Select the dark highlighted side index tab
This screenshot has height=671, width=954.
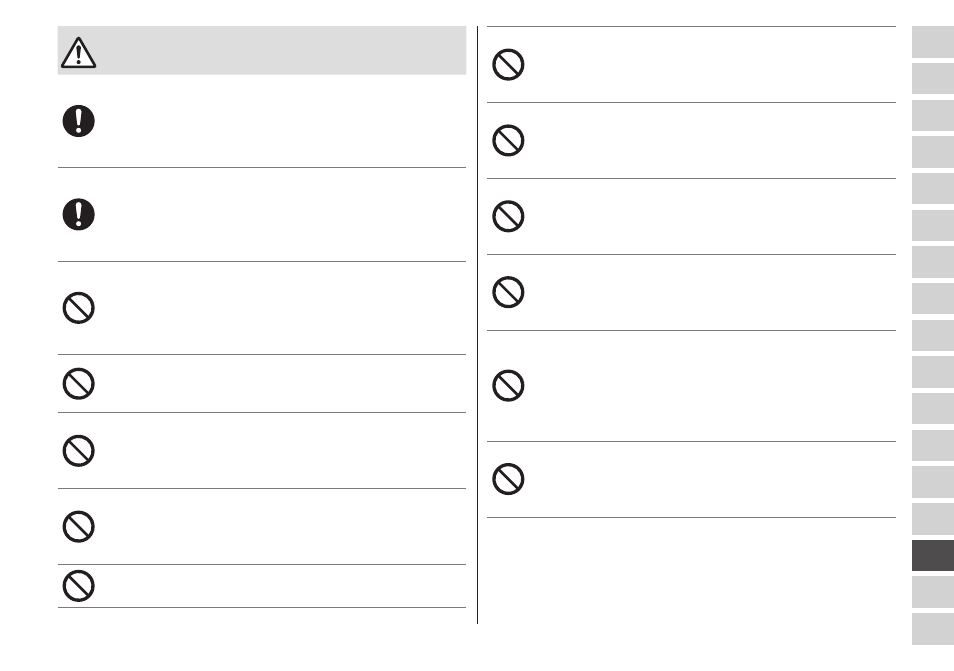coord(933,555)
